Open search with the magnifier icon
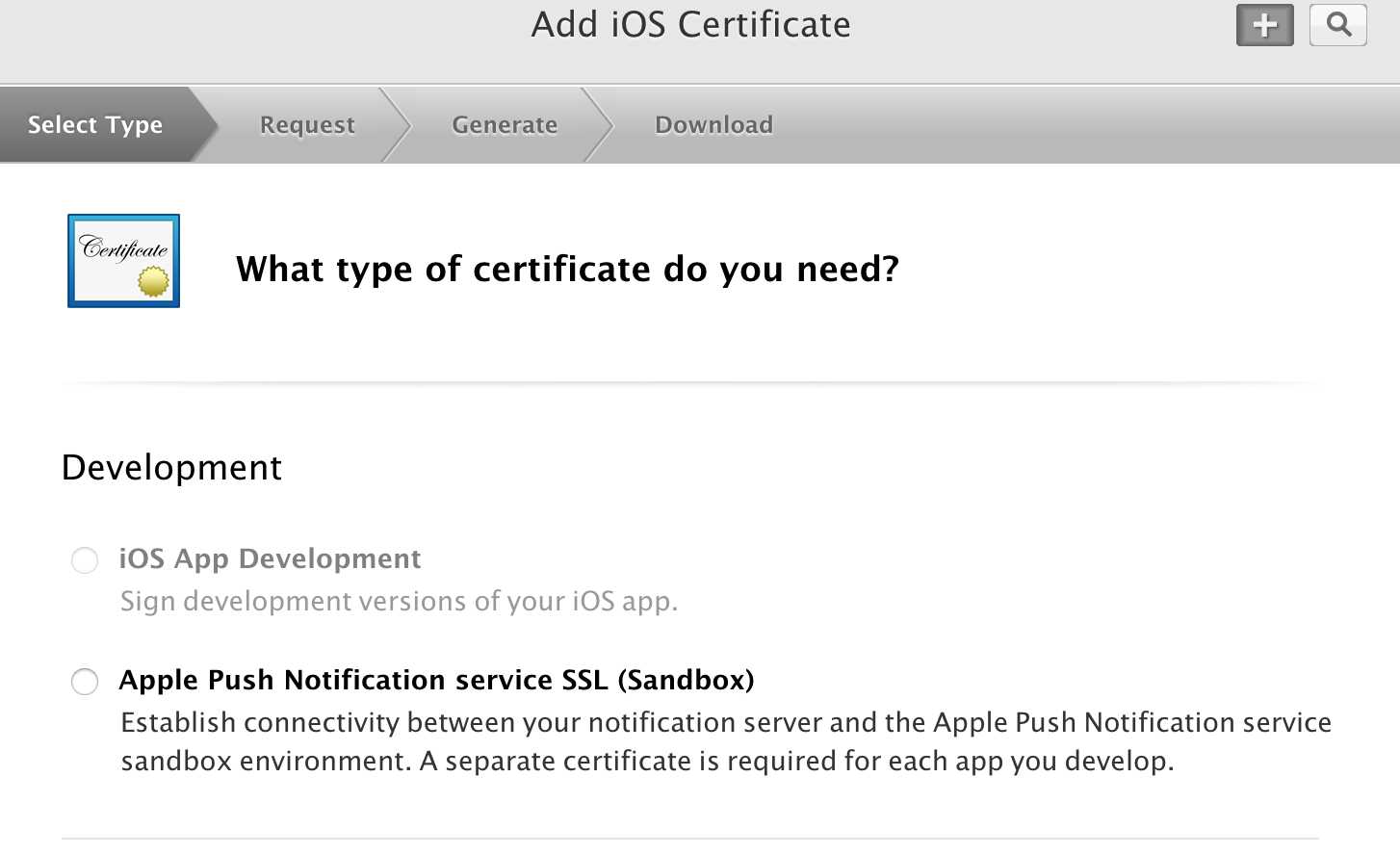Viewport: 1400px width, 855px height. click(x=1337, y=25)
